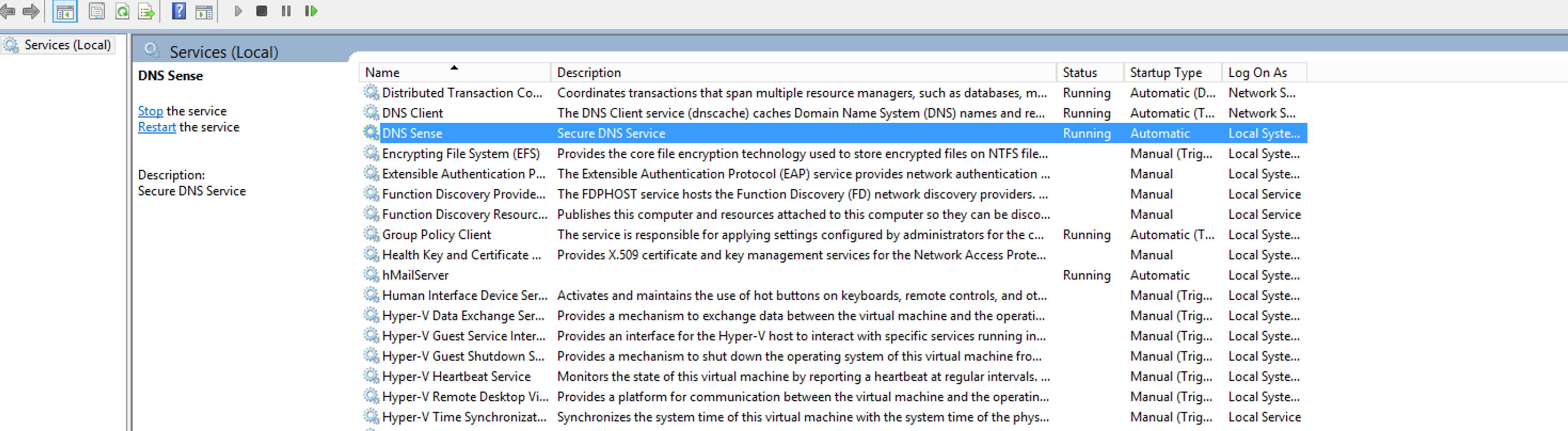Click the Pause Service toolbar button
Viewport: 1568px width, 431px height.
286,11
